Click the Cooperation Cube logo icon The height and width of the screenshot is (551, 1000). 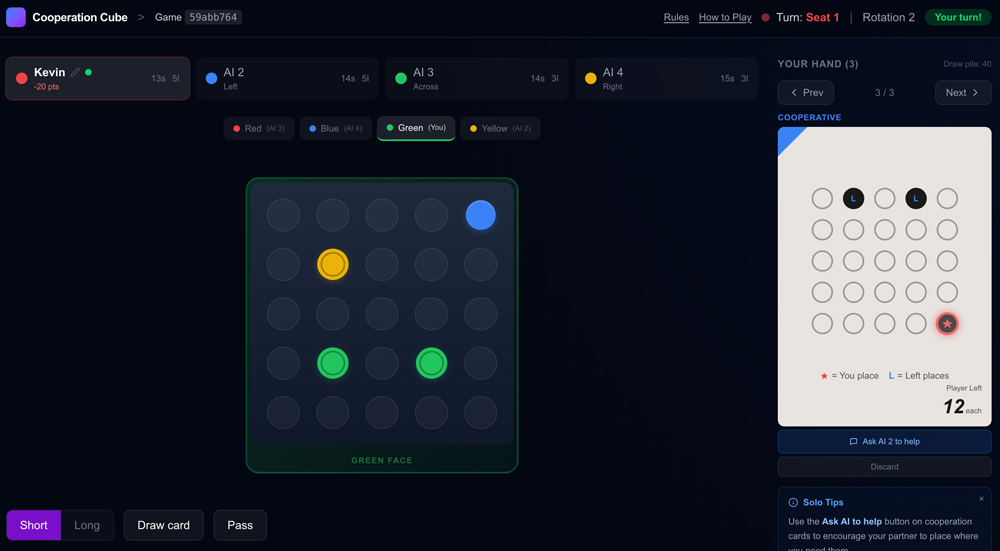16,17
